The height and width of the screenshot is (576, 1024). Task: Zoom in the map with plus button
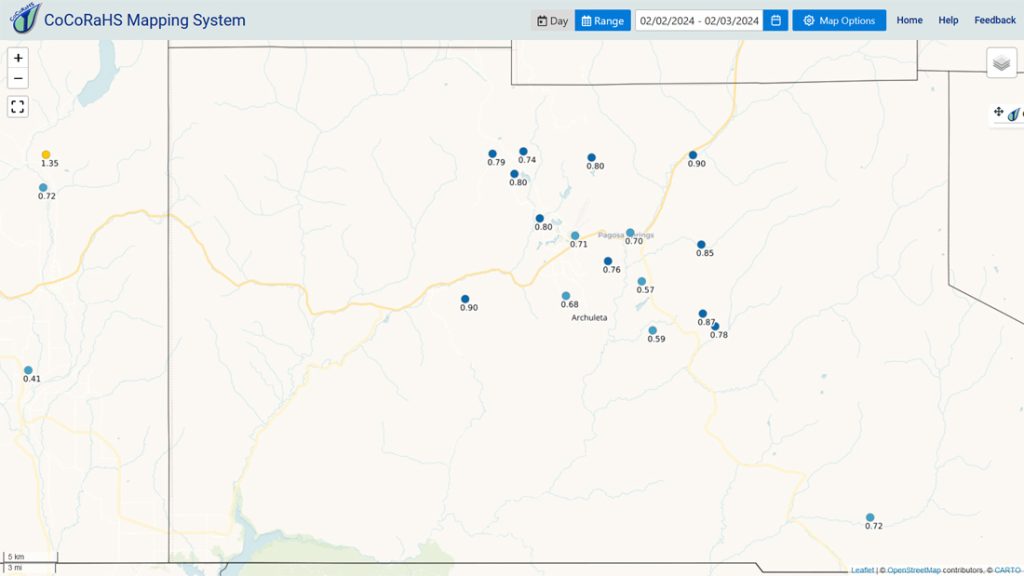click(x=18, y=58)
